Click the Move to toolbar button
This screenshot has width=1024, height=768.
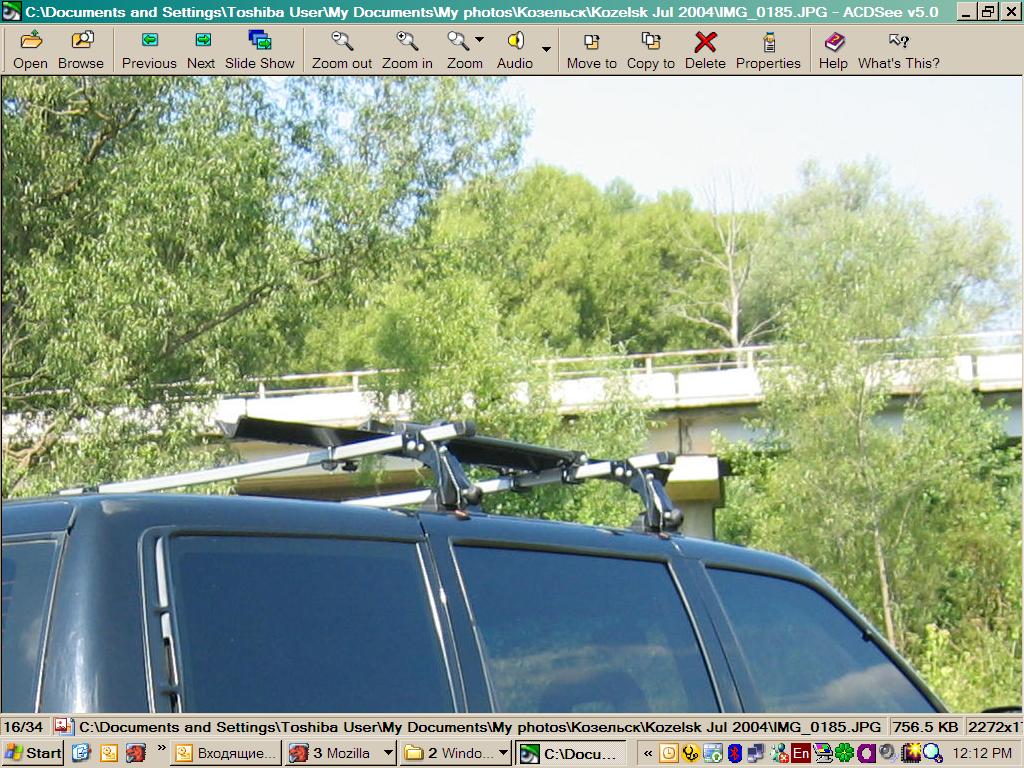click(592, 50)
